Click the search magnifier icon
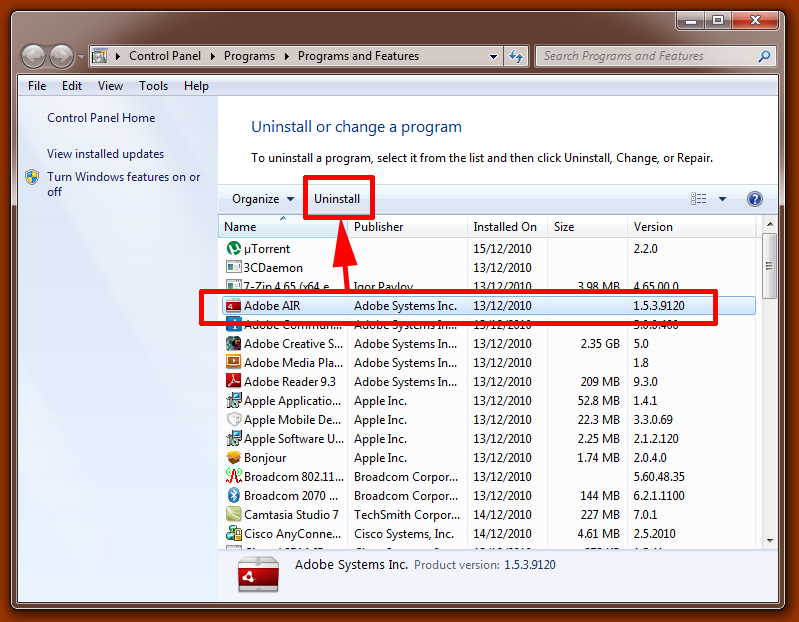The image size is (799, 622). pyautogui.click(x=764, y=56)
